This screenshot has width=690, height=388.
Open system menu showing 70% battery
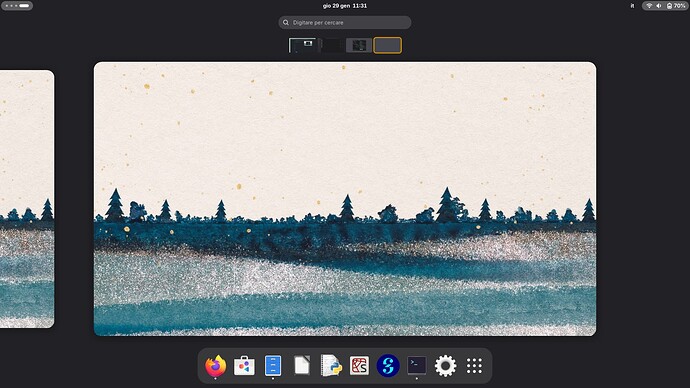point(665,6)
